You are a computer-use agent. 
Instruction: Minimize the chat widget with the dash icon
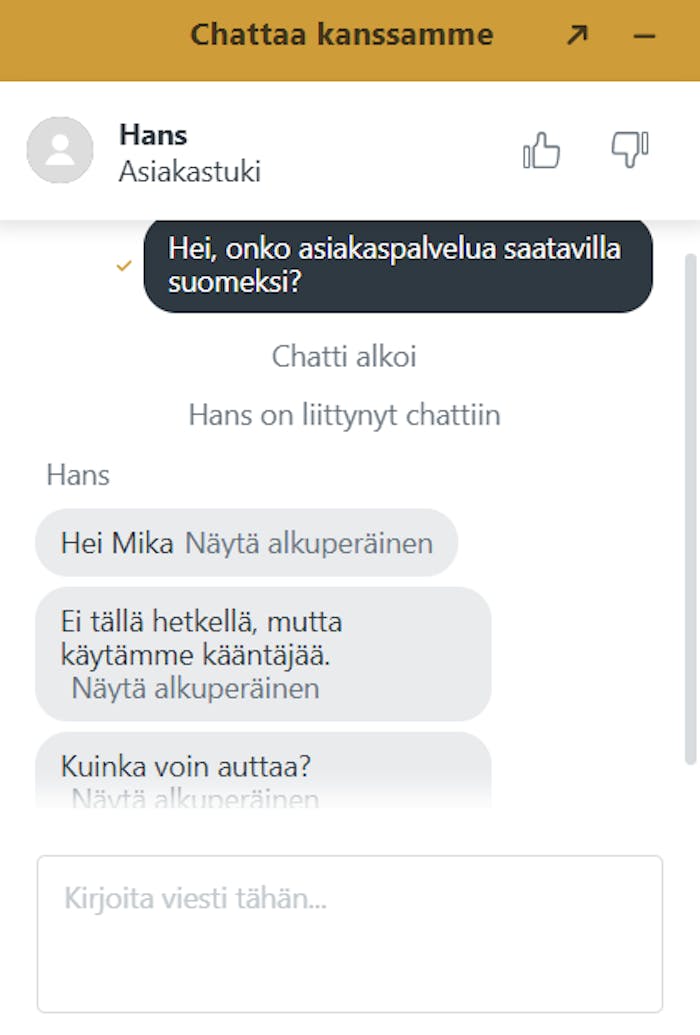645,36
